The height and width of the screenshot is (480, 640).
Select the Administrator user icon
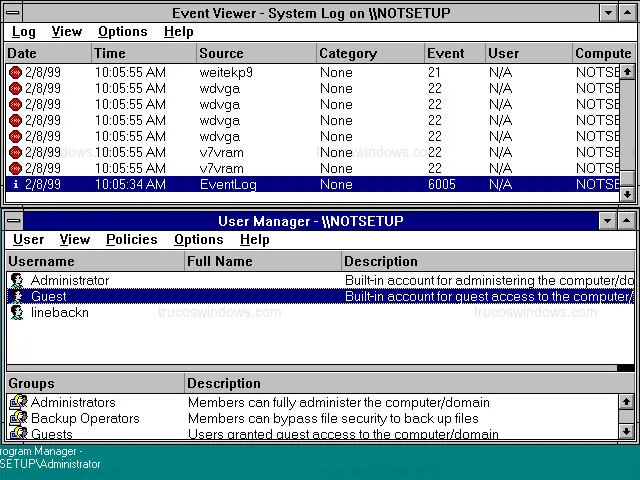click(17, 281)
